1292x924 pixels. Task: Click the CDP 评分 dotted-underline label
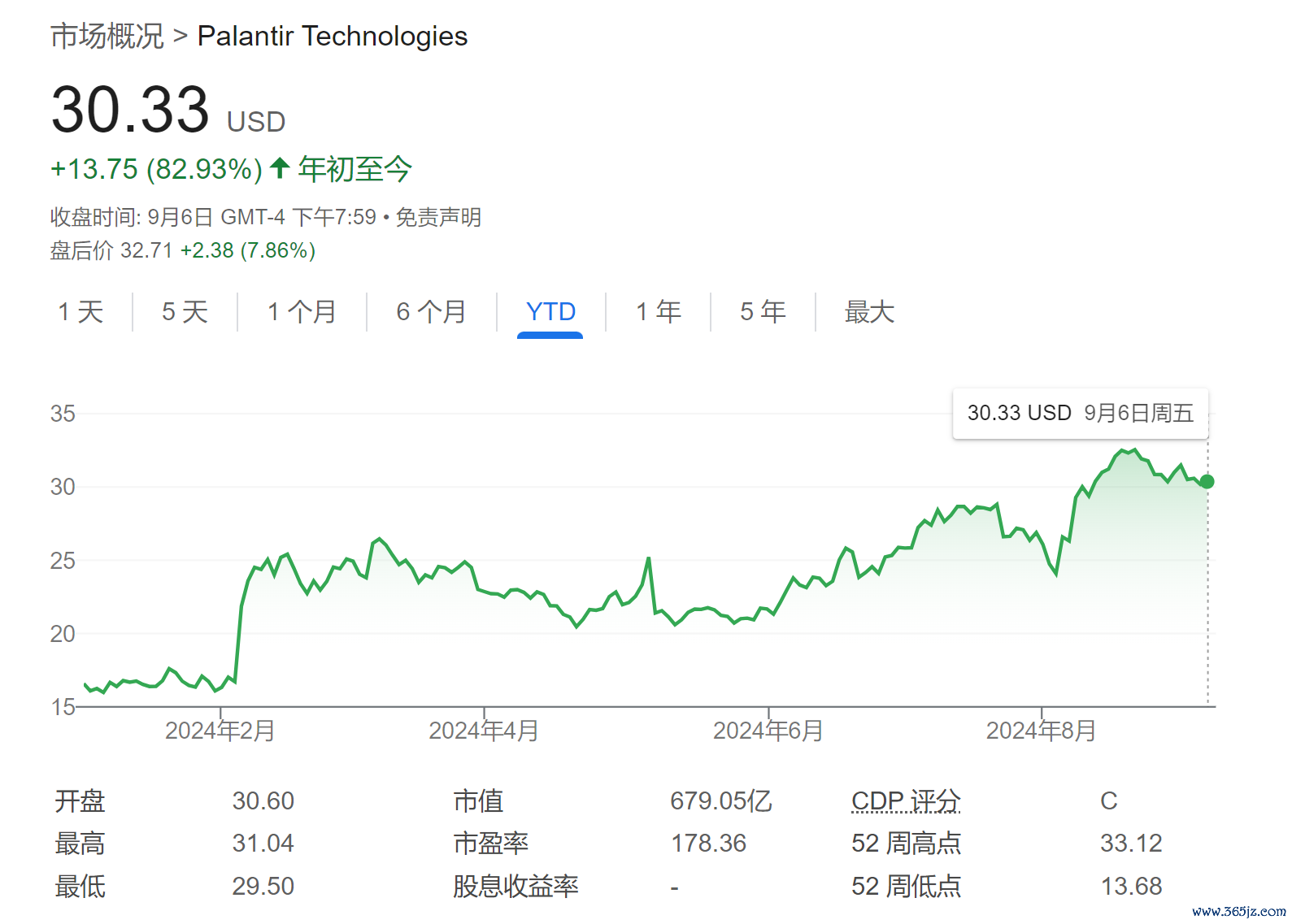point(906,801)
